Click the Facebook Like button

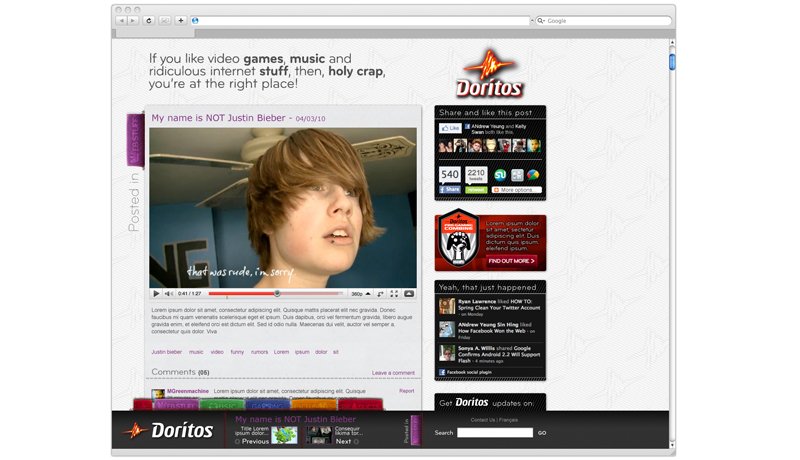[x=450, y=128]
